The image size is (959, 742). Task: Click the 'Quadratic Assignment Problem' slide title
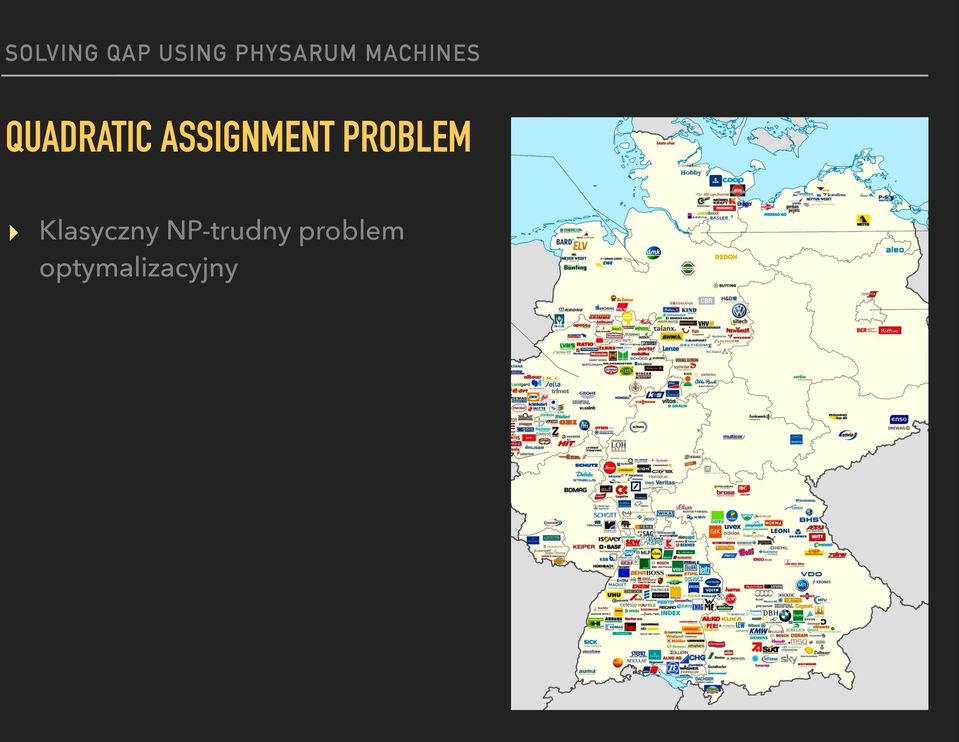pos(239,136)
